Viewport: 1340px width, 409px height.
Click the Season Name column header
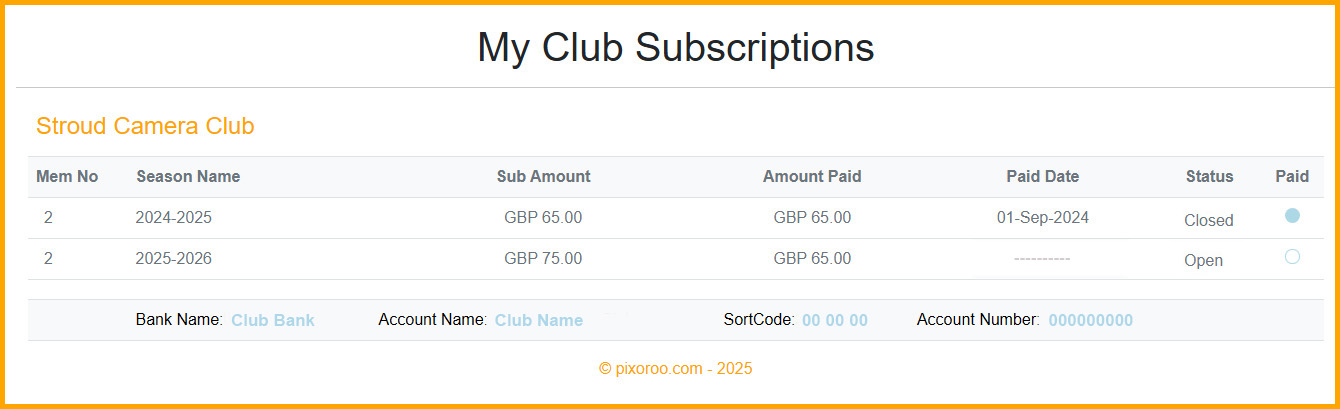coord(188,176)
